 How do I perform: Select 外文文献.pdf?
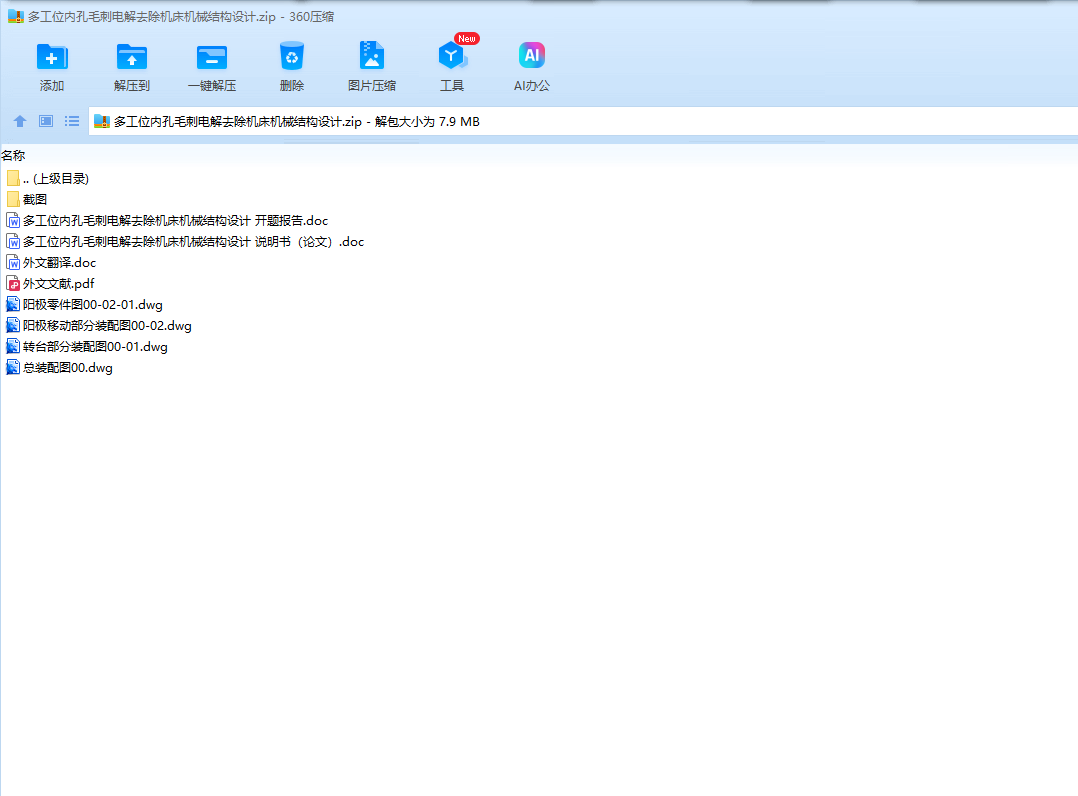(58, 284)
